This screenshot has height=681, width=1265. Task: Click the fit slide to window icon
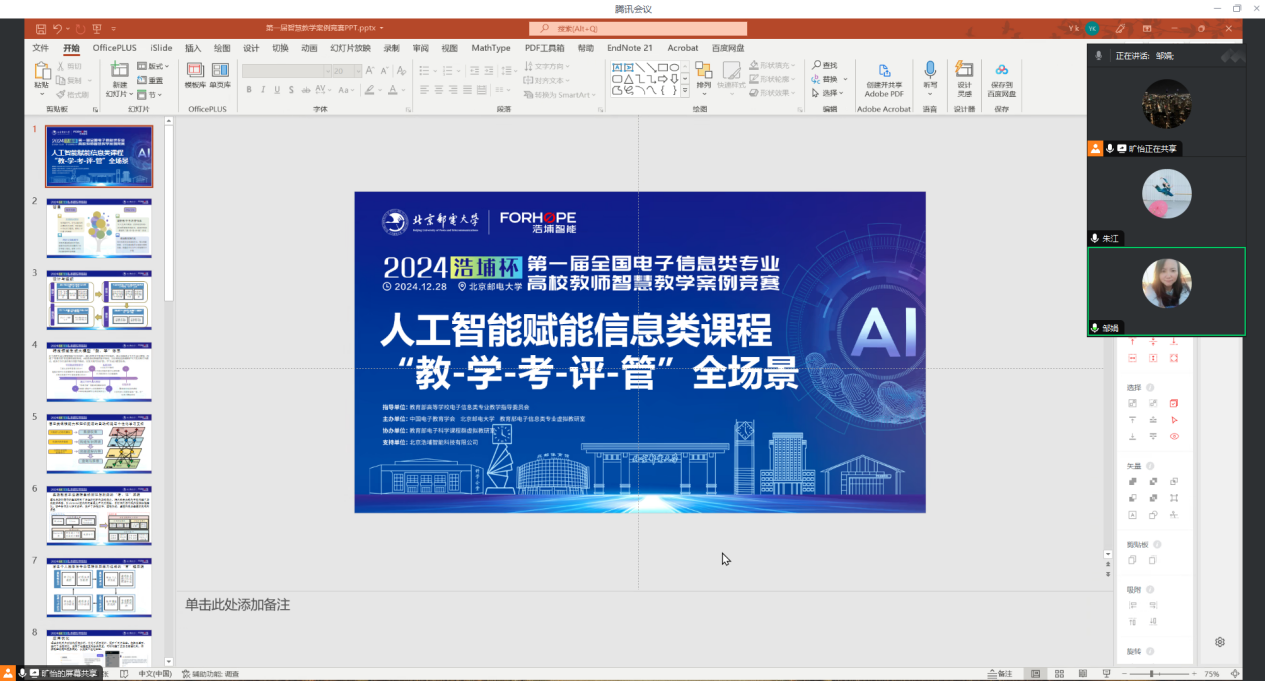click(x=1236, y=674)
